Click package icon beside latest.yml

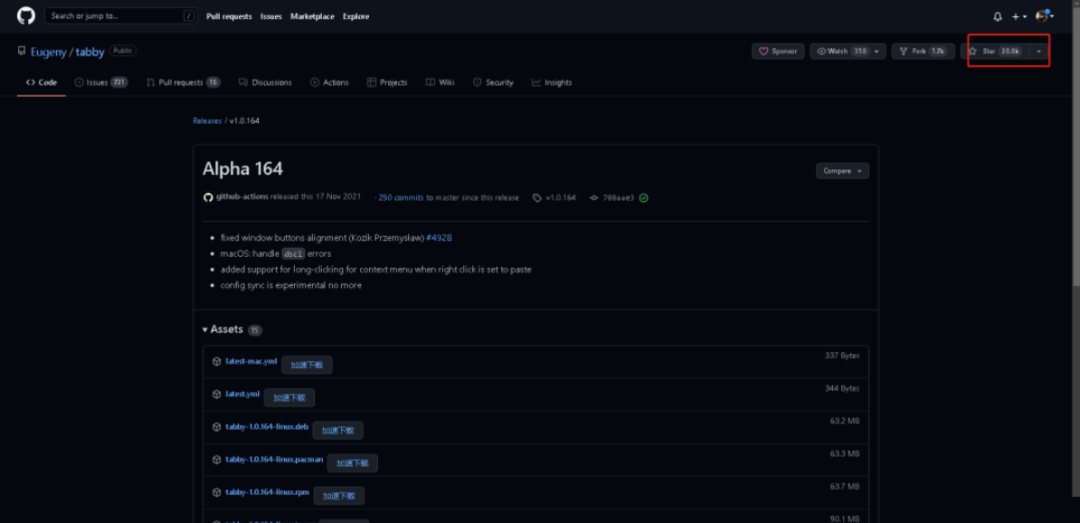pos(216,394)
